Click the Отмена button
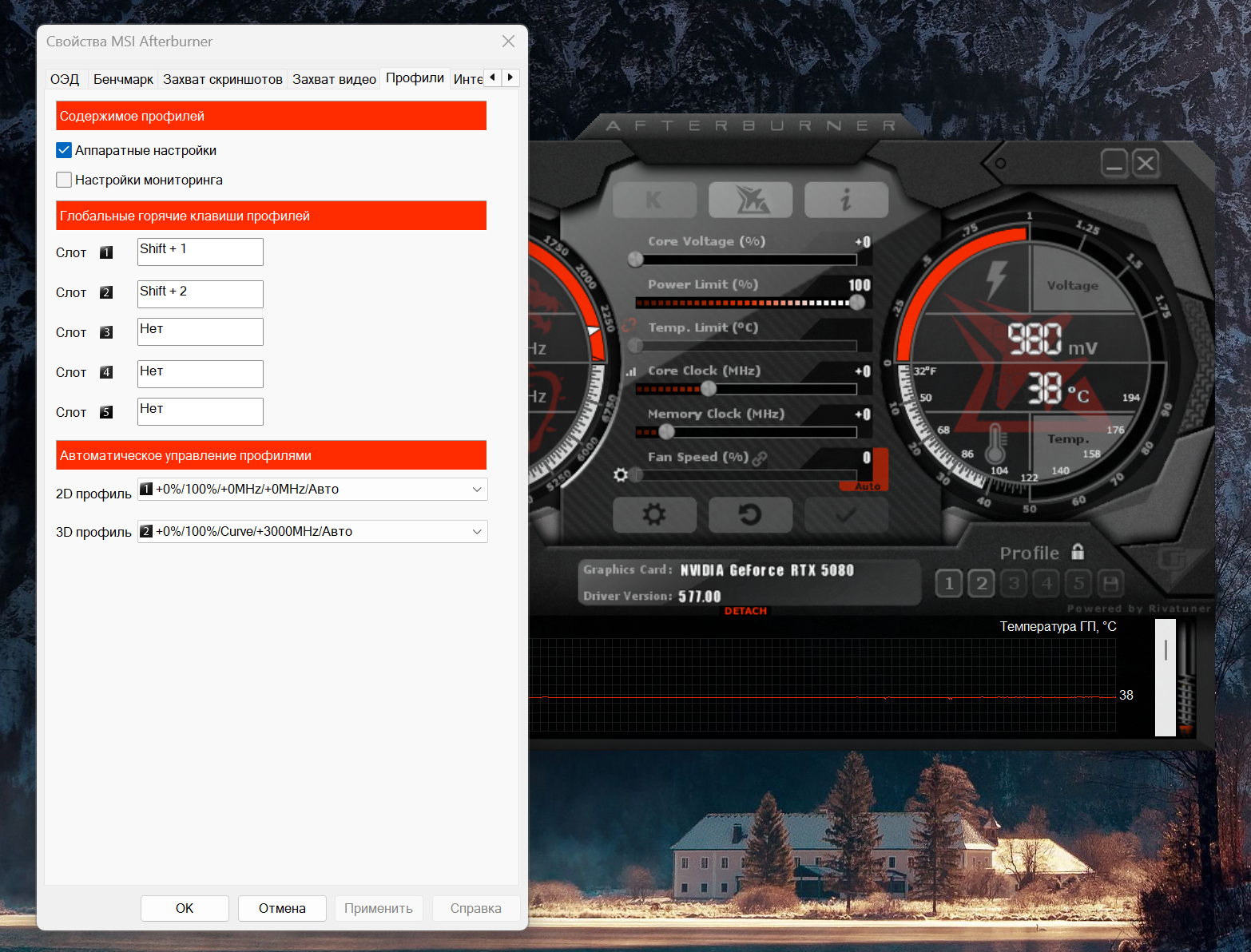Viewport: 1251px width, 952px height. [282, 908]
